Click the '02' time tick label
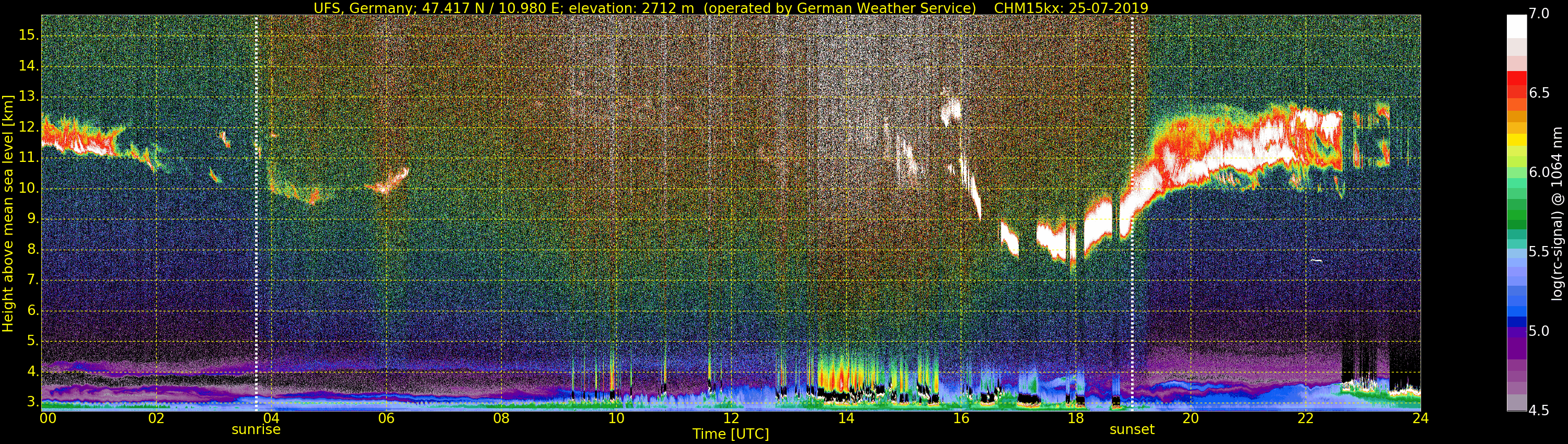The image size is (1568, 444). 156,418
